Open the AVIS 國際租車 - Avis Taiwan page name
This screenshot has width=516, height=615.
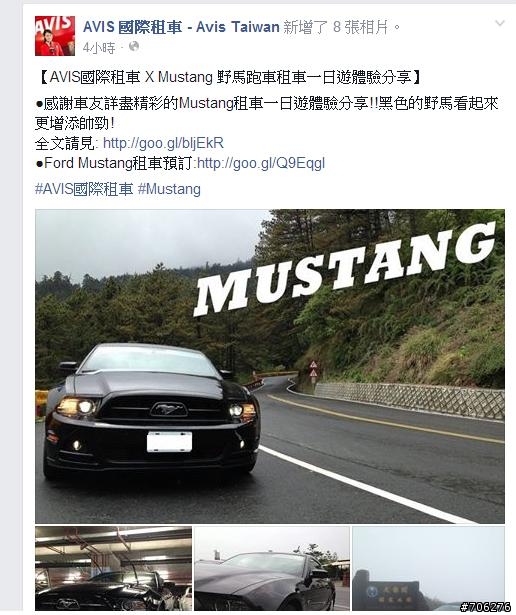[181, 27]
